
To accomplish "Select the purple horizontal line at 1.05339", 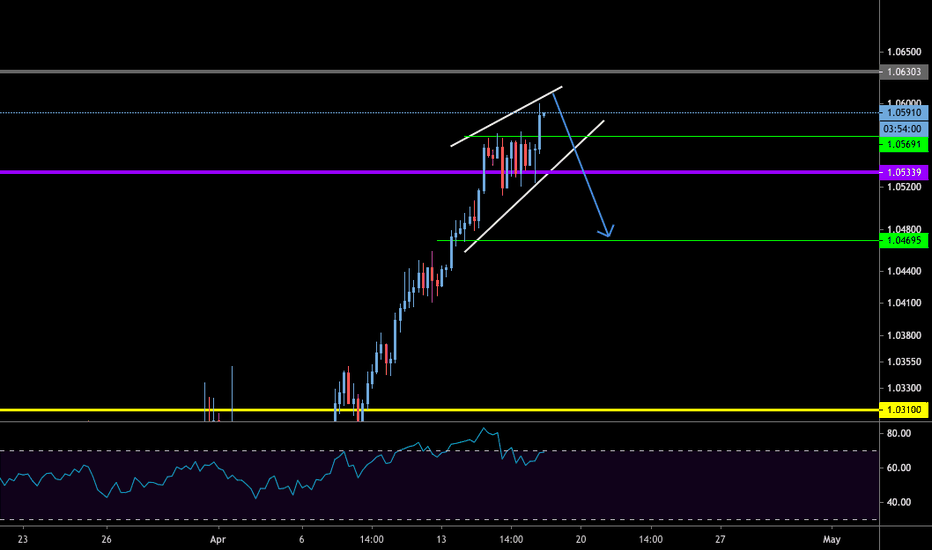I will click(x=440, y=172).
